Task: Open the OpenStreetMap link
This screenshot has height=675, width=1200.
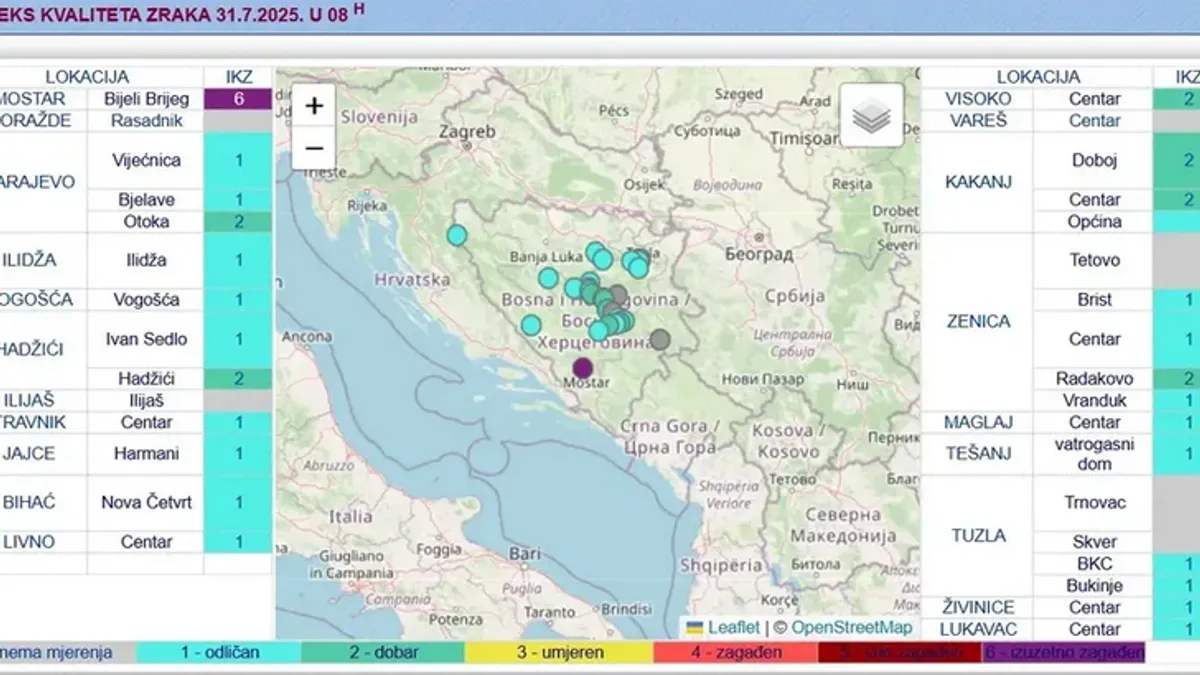Action: (x=852, y=626)
